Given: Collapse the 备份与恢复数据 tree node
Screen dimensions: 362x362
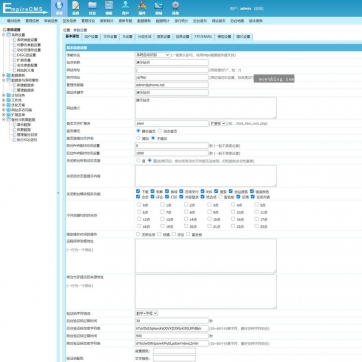Looking at the screenshot, I should click(4, 119).
